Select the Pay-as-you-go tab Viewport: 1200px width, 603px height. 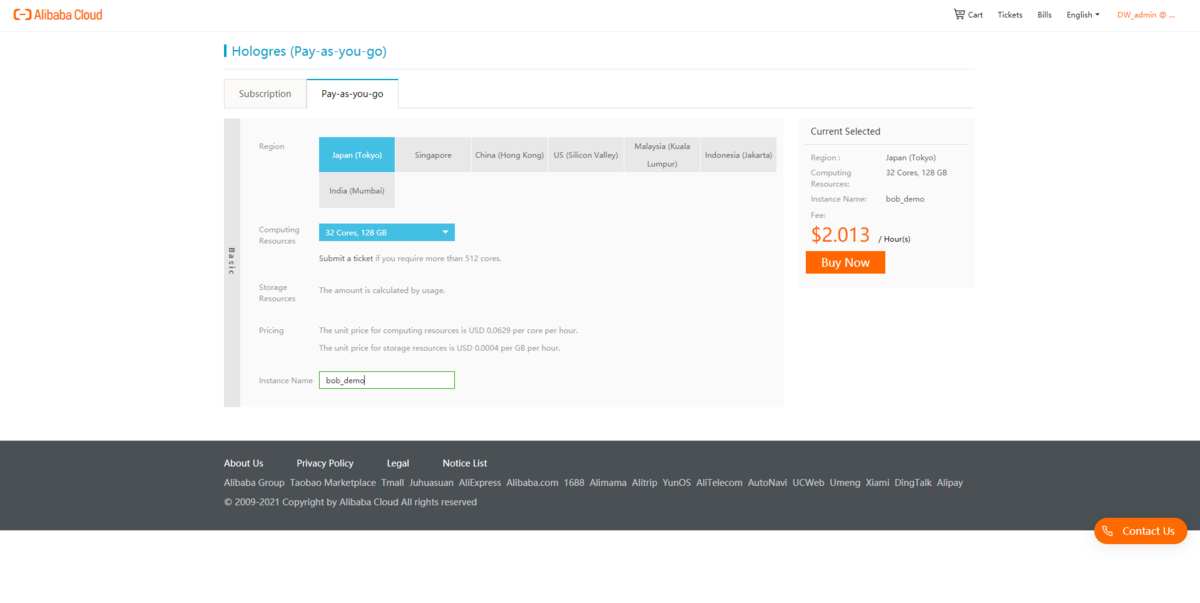352,94
